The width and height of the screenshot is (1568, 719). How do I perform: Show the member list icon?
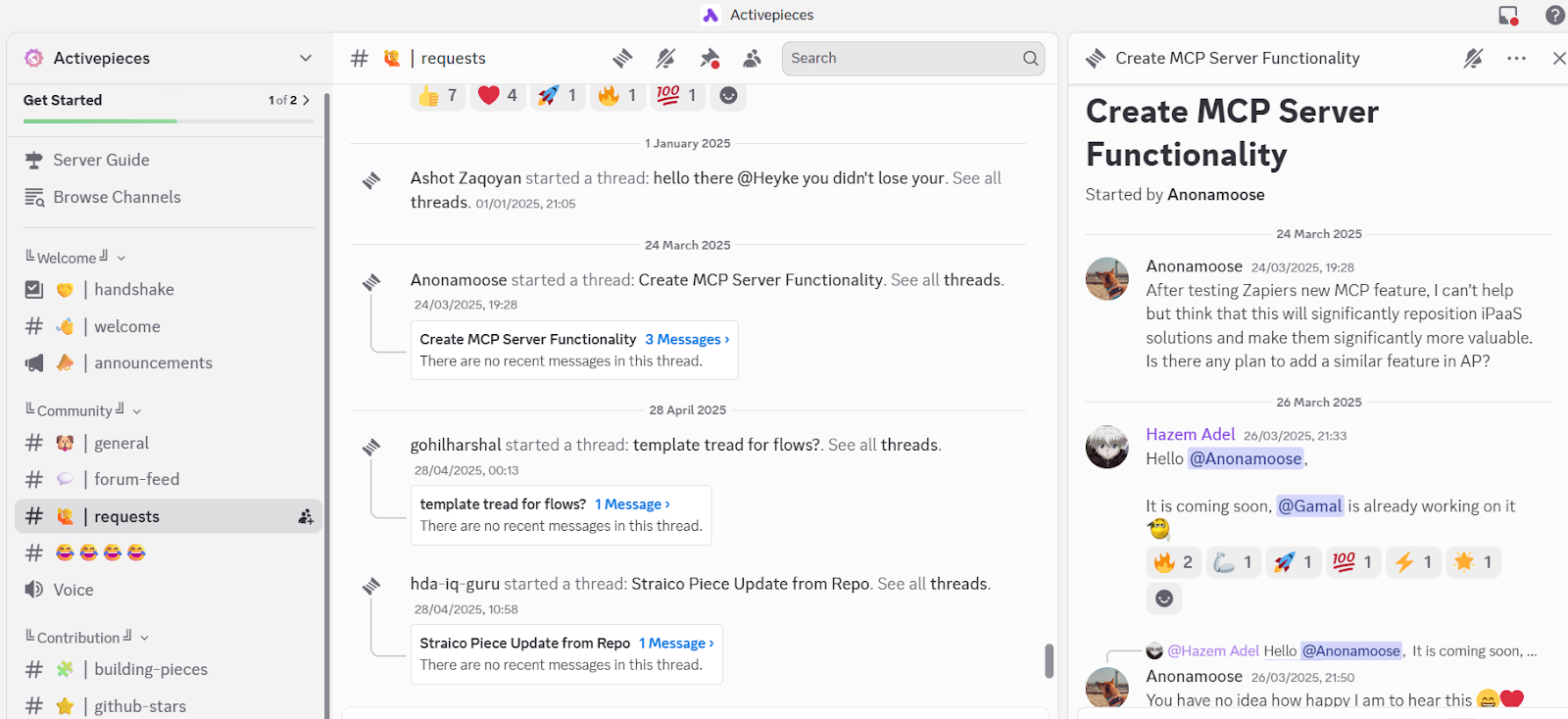coord(752,59)
